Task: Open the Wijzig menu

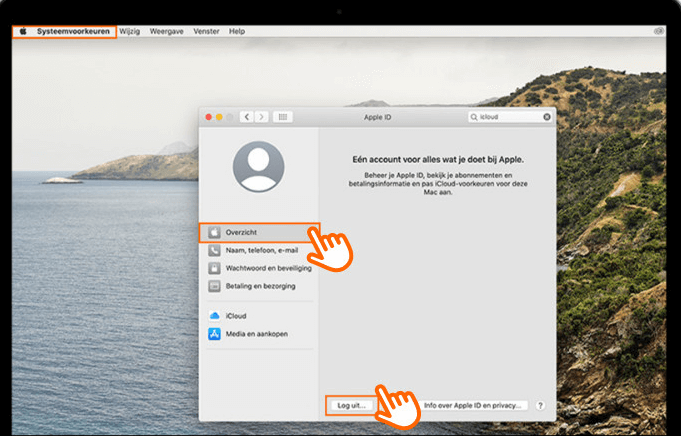Action: tap(130, 31)
